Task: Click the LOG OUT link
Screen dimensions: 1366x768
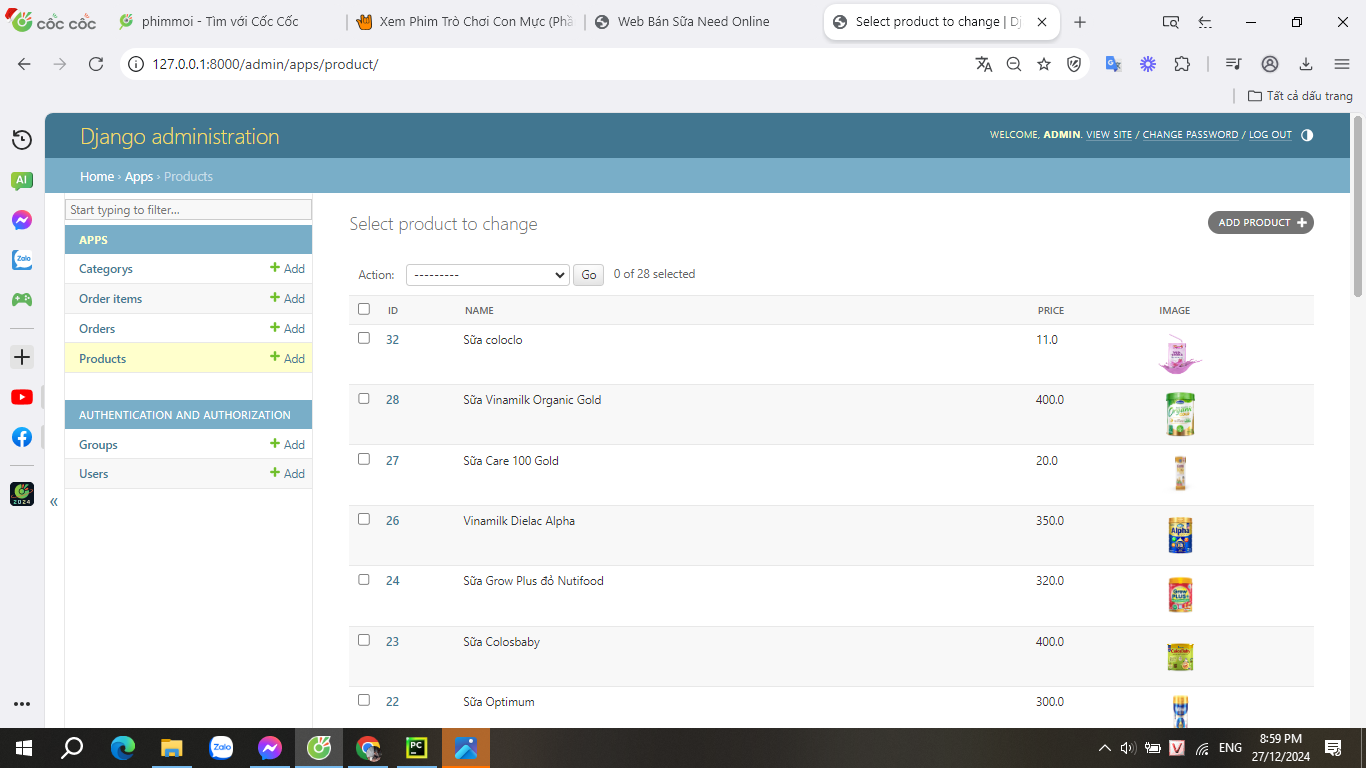Action: point(1270,135)
